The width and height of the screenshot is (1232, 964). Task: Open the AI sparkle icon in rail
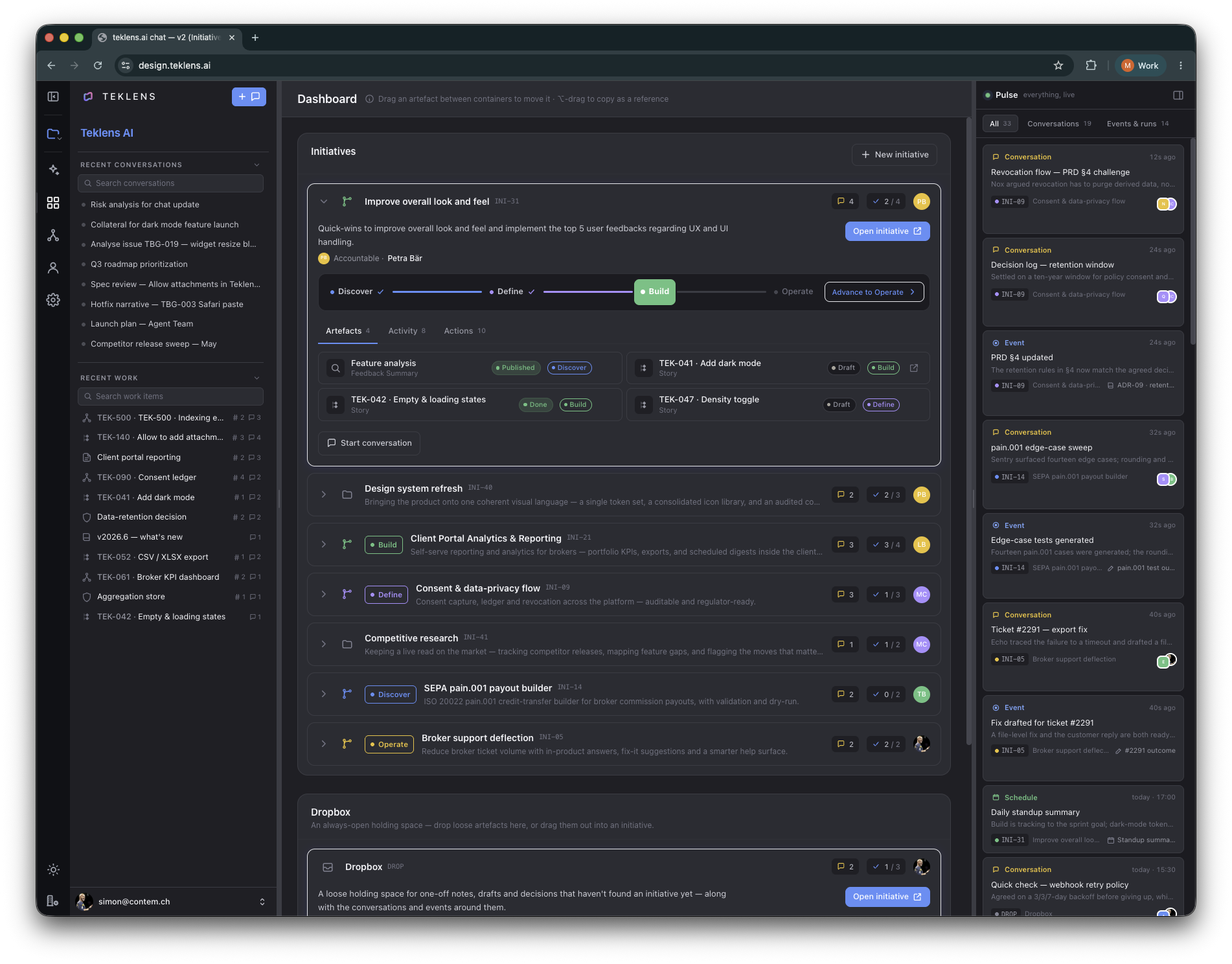53,170
